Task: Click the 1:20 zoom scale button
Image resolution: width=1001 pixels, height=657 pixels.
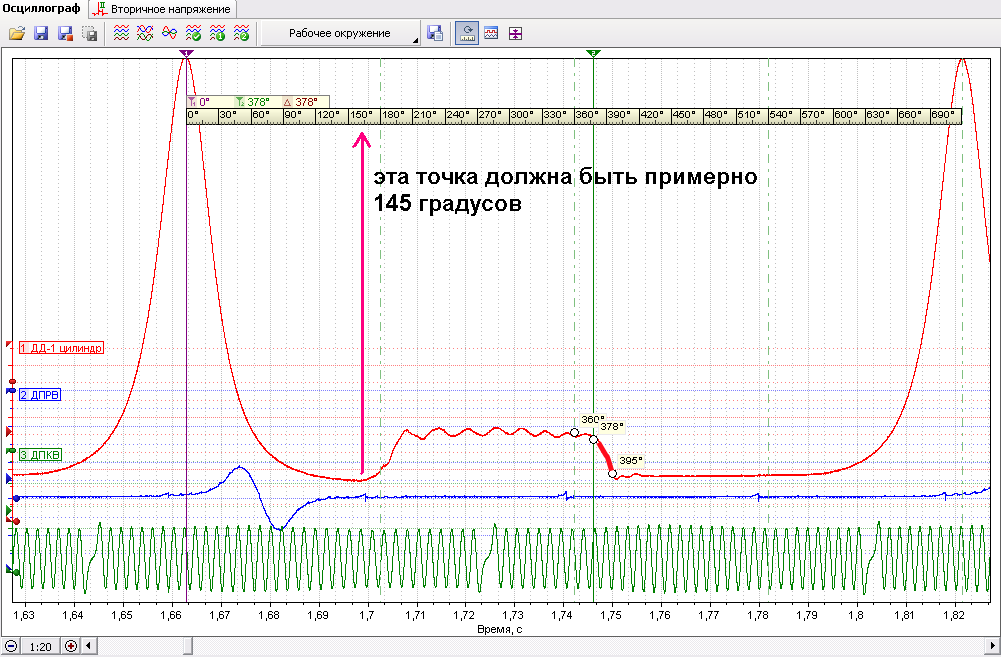Action: [x=40, y=646]
